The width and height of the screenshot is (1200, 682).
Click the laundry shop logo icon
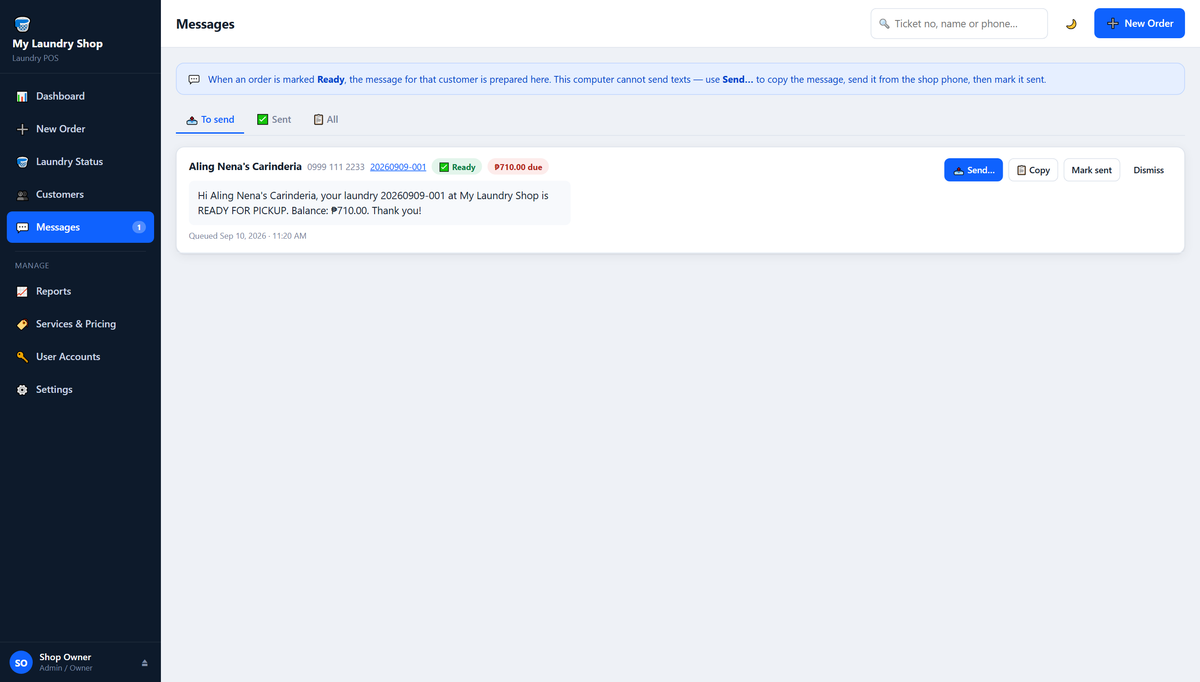click(22, 23)
